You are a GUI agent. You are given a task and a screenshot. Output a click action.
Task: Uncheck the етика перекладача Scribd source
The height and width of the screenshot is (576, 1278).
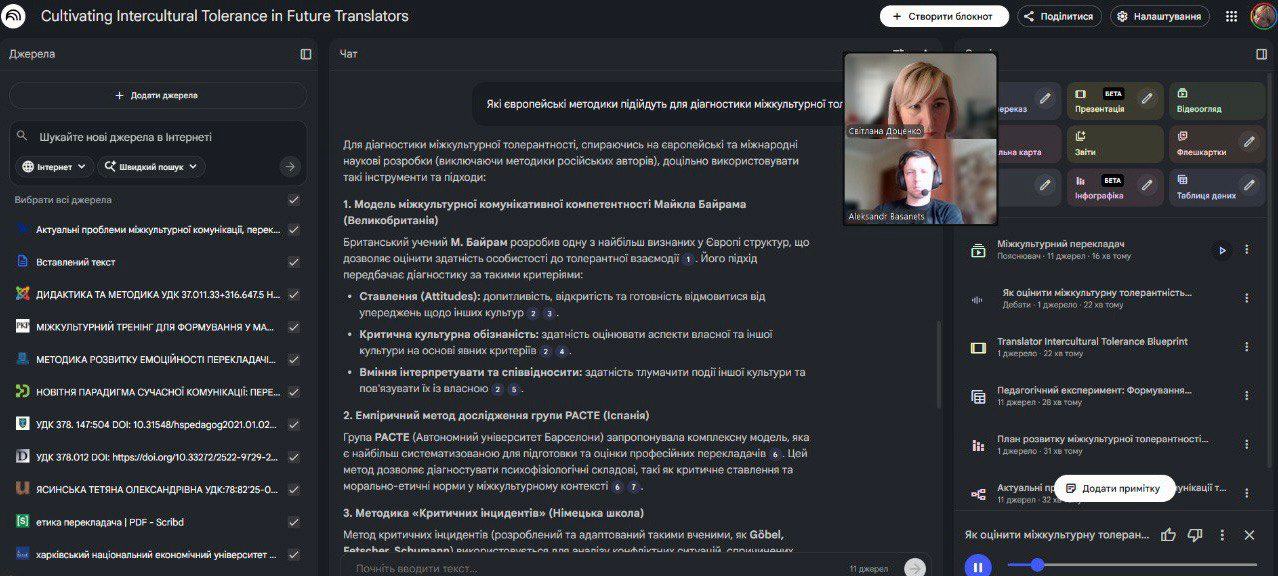pyautogui.click(x=294, y=522)
